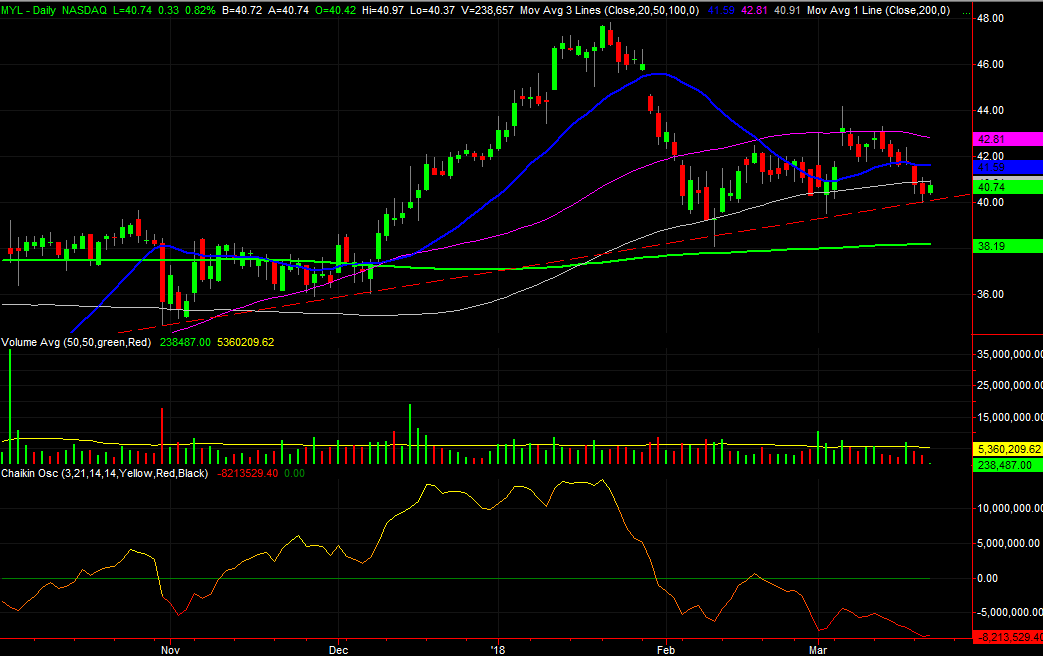Click the Dec label on time axis
Viewport: 1043px width, 656px height.
point(339,647)
